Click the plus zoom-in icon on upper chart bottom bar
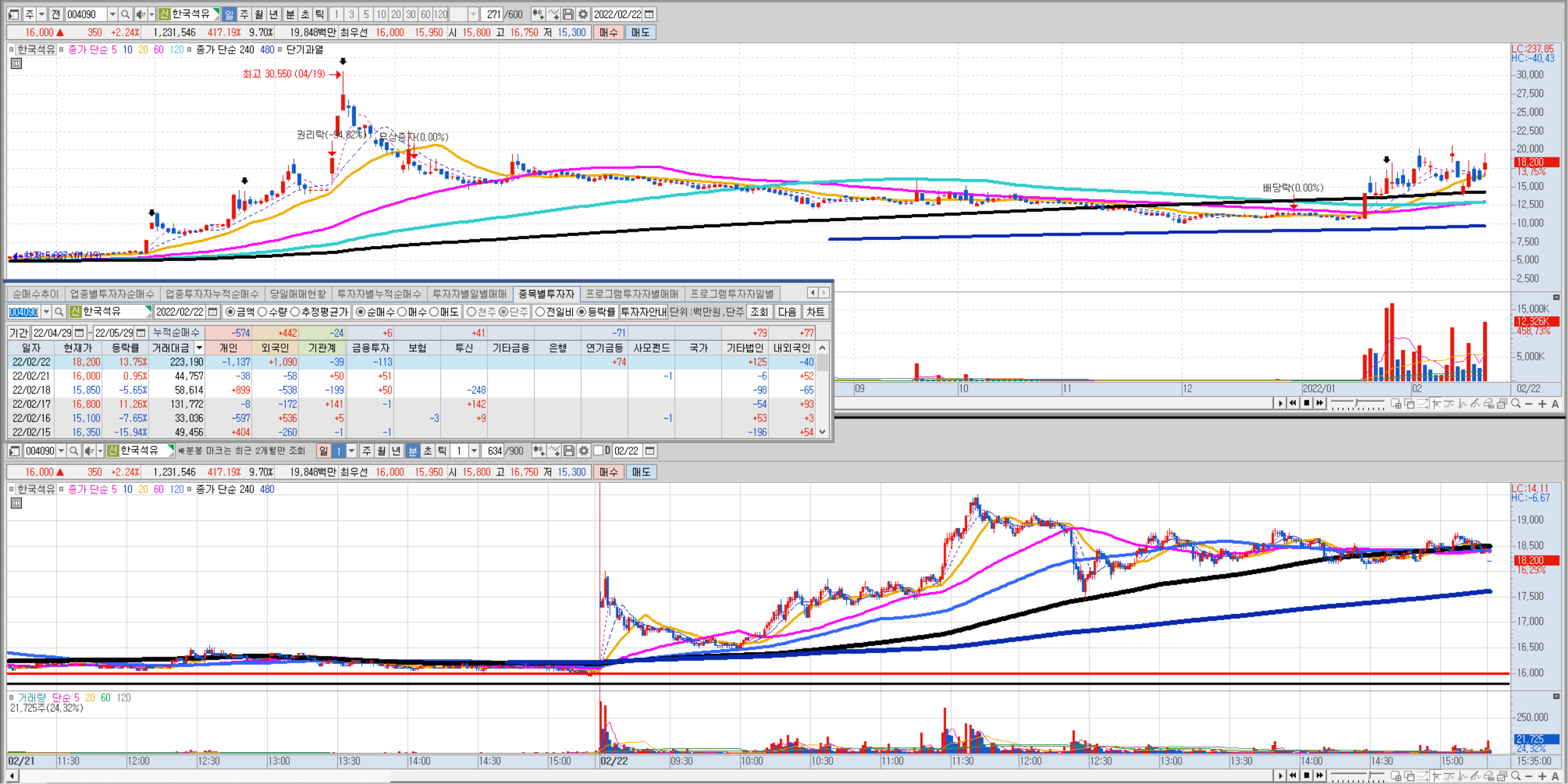Viewport: 1568px width, 784px height. 1542,404
